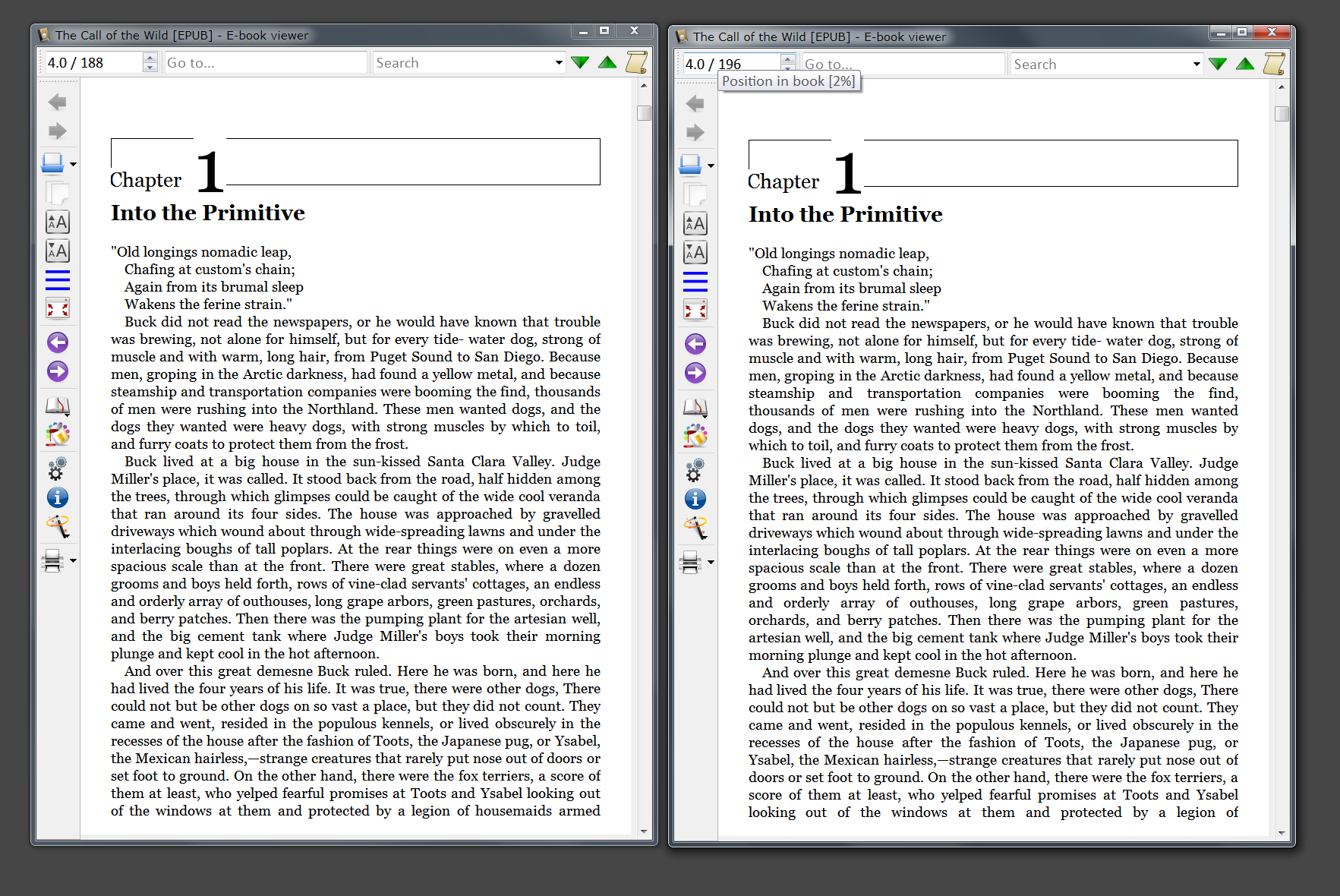The image size is (1340, 896).
Task: Click the magnifier lookup icon in left viewer
Action: tap(58, 526)
